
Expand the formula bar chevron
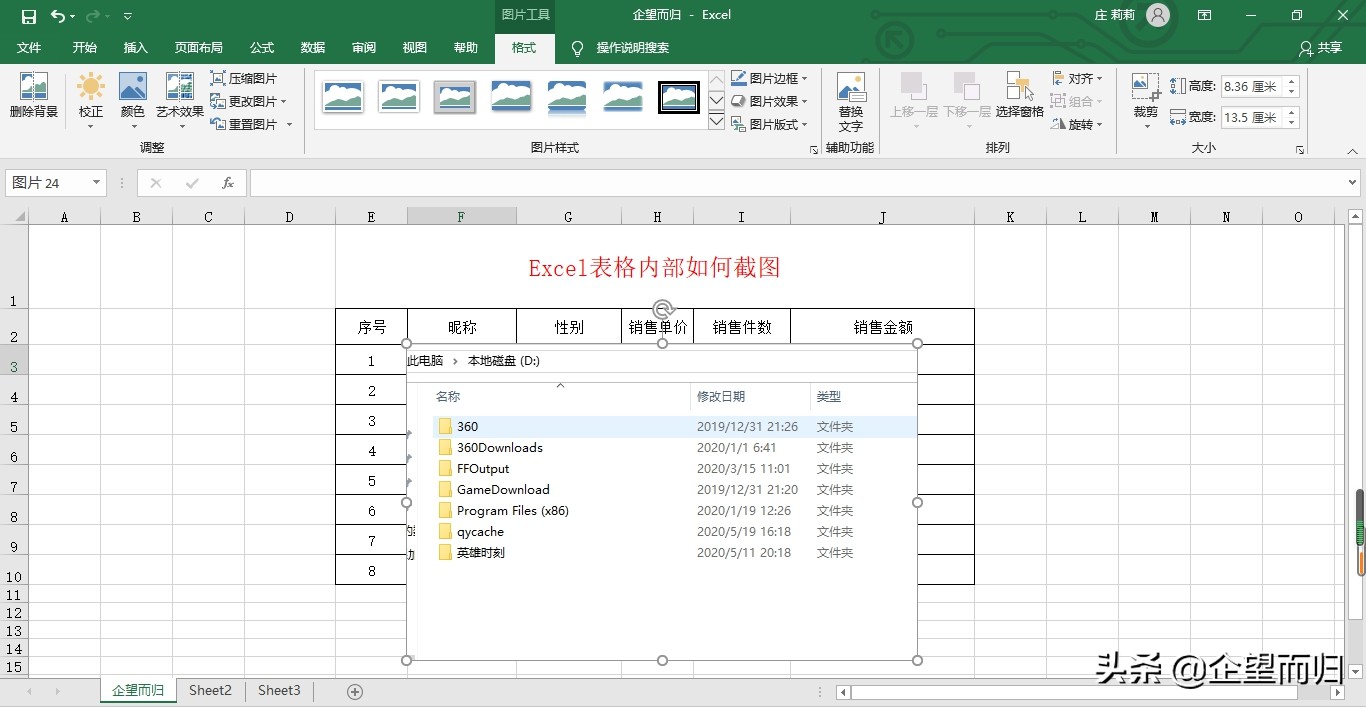(x=1353, y=183)
